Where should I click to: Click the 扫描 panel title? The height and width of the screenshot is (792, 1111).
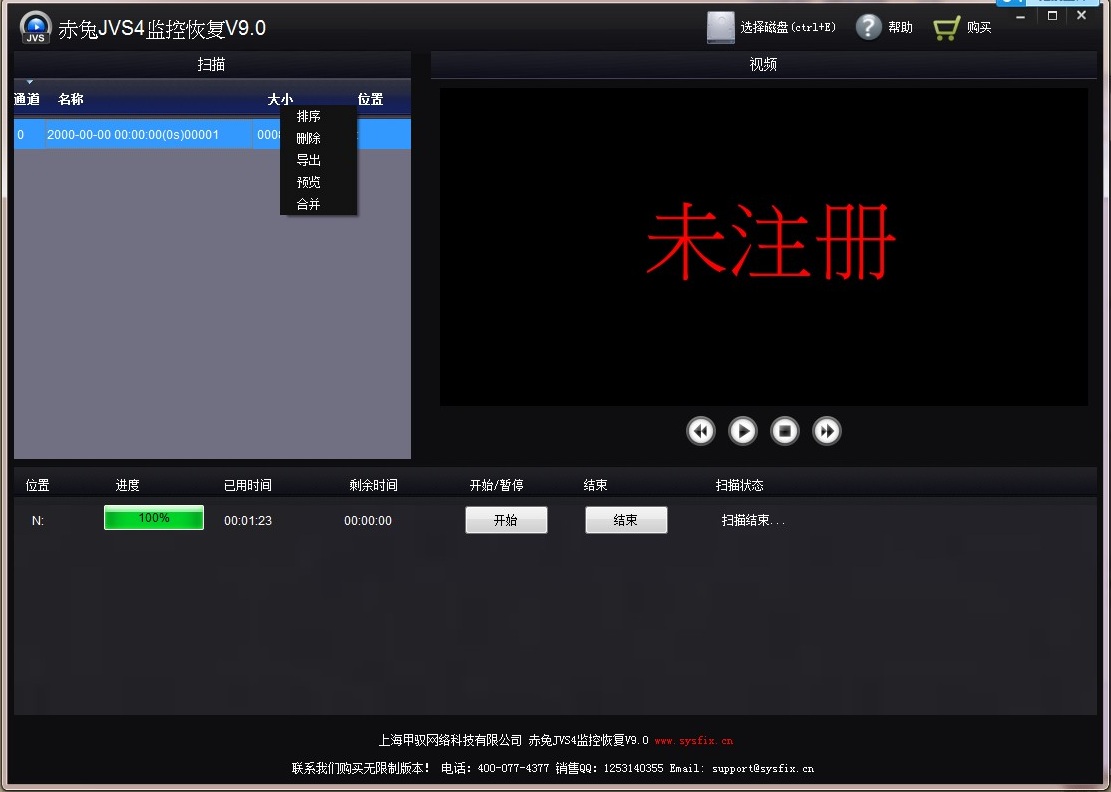(x=211, y=64)
